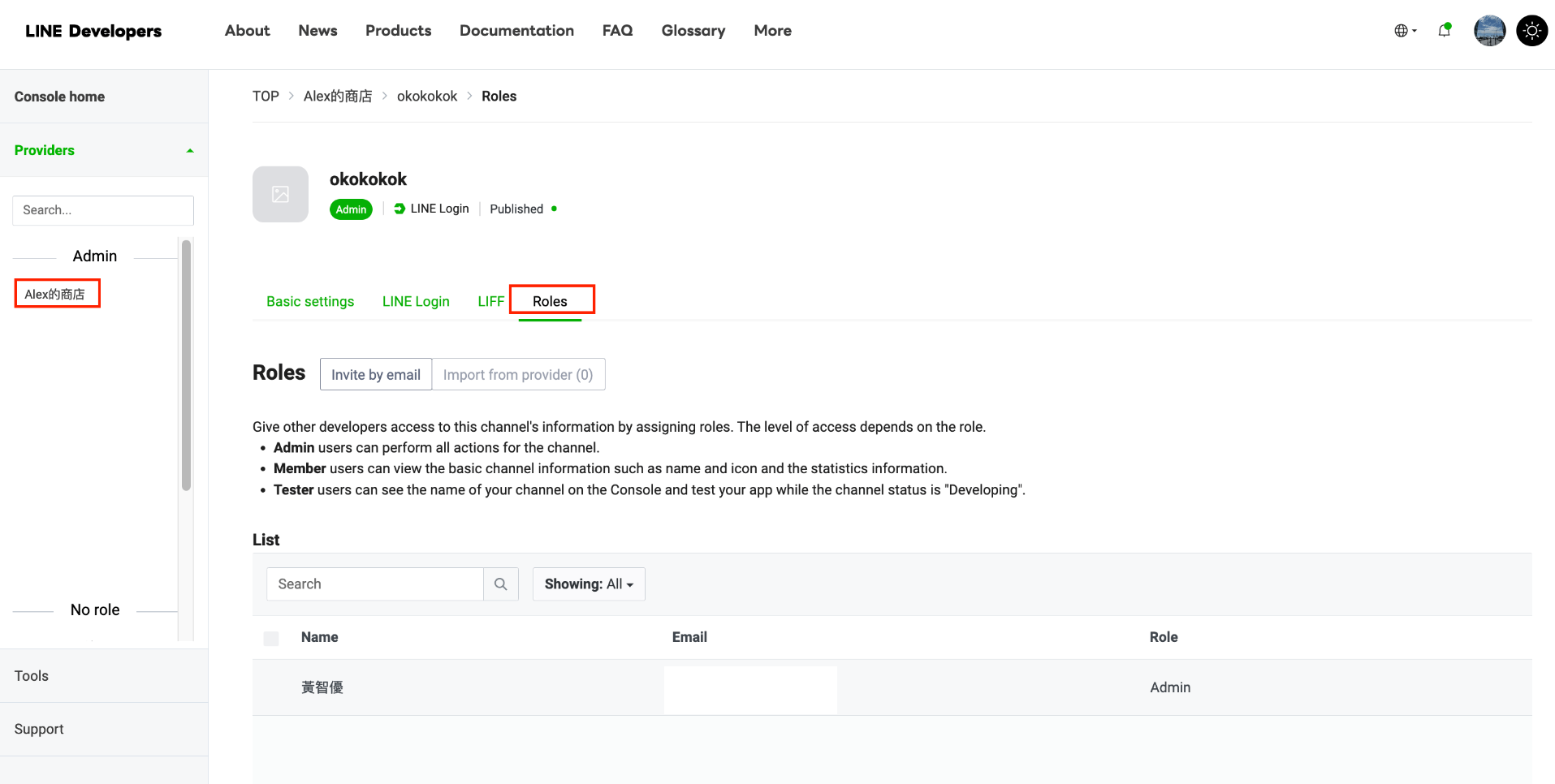Screen dimensions: 1555x784
Task: Click the LINE Login channel type icon
Action: point(400,209)
